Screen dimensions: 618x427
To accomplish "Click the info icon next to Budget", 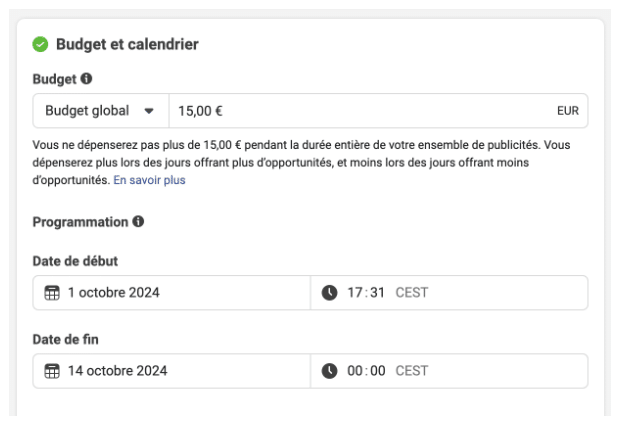I will (86, 78).
